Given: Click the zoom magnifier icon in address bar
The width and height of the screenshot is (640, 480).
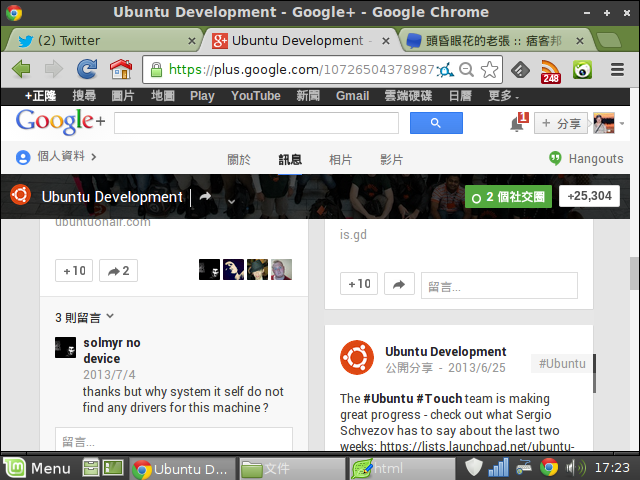Looking at the screenshot, I should tap(466, 70).
